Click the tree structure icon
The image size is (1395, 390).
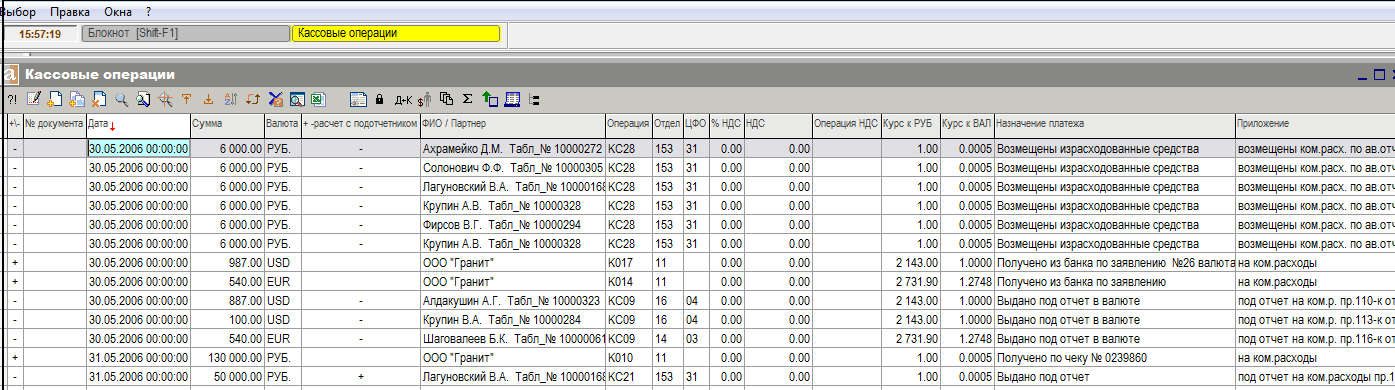tap(533, 100)
